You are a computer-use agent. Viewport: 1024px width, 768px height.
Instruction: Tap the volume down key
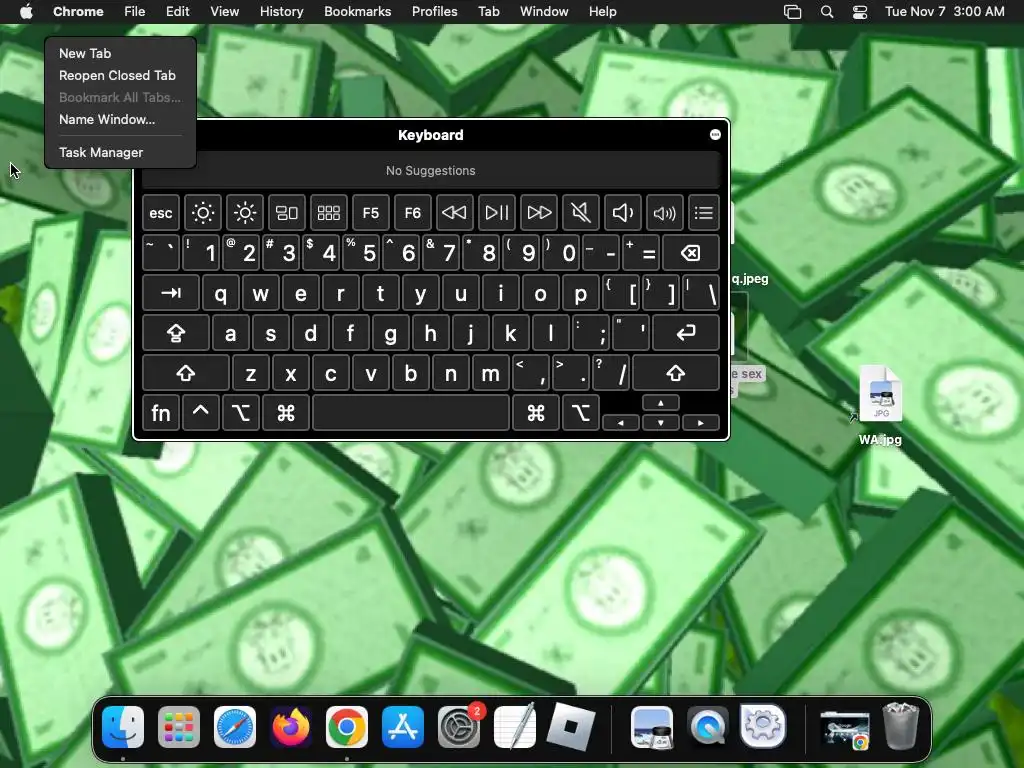pyautogui.click(x=622, y=213)
